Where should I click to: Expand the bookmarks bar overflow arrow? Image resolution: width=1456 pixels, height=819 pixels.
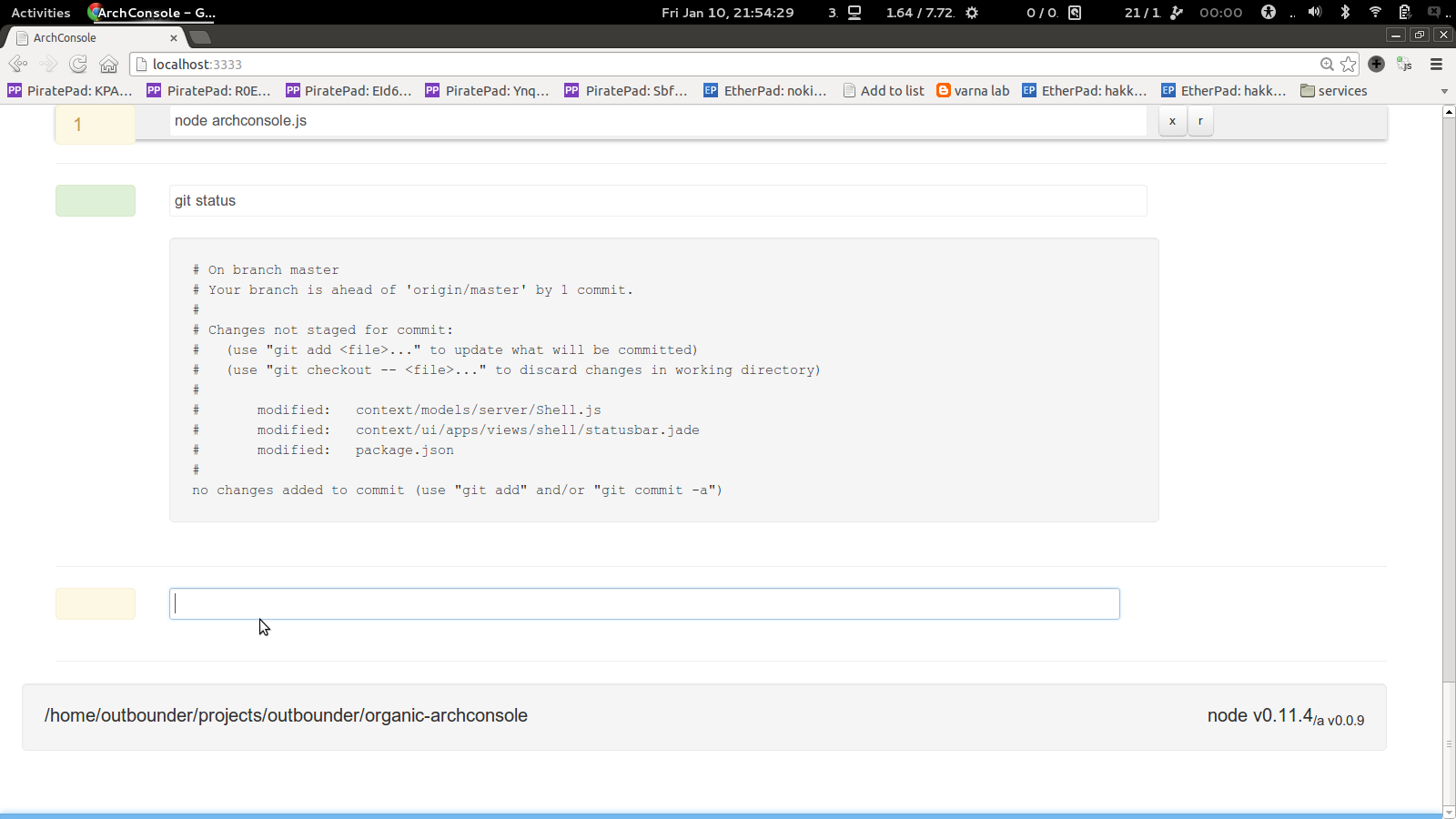point(1444,91)
